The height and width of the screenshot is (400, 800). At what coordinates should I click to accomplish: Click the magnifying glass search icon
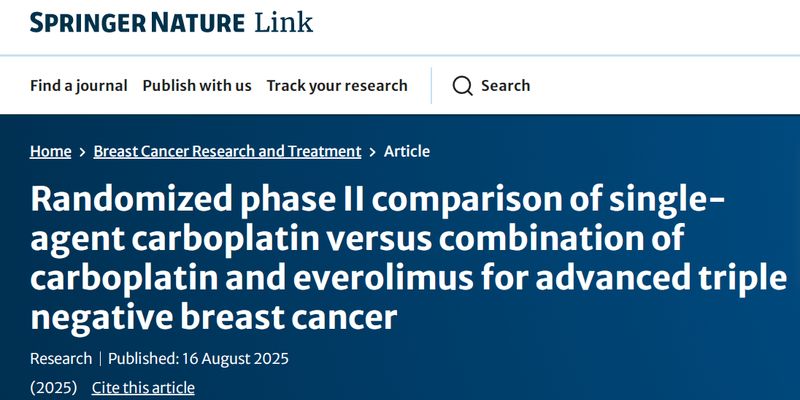[x=462, y=86]
